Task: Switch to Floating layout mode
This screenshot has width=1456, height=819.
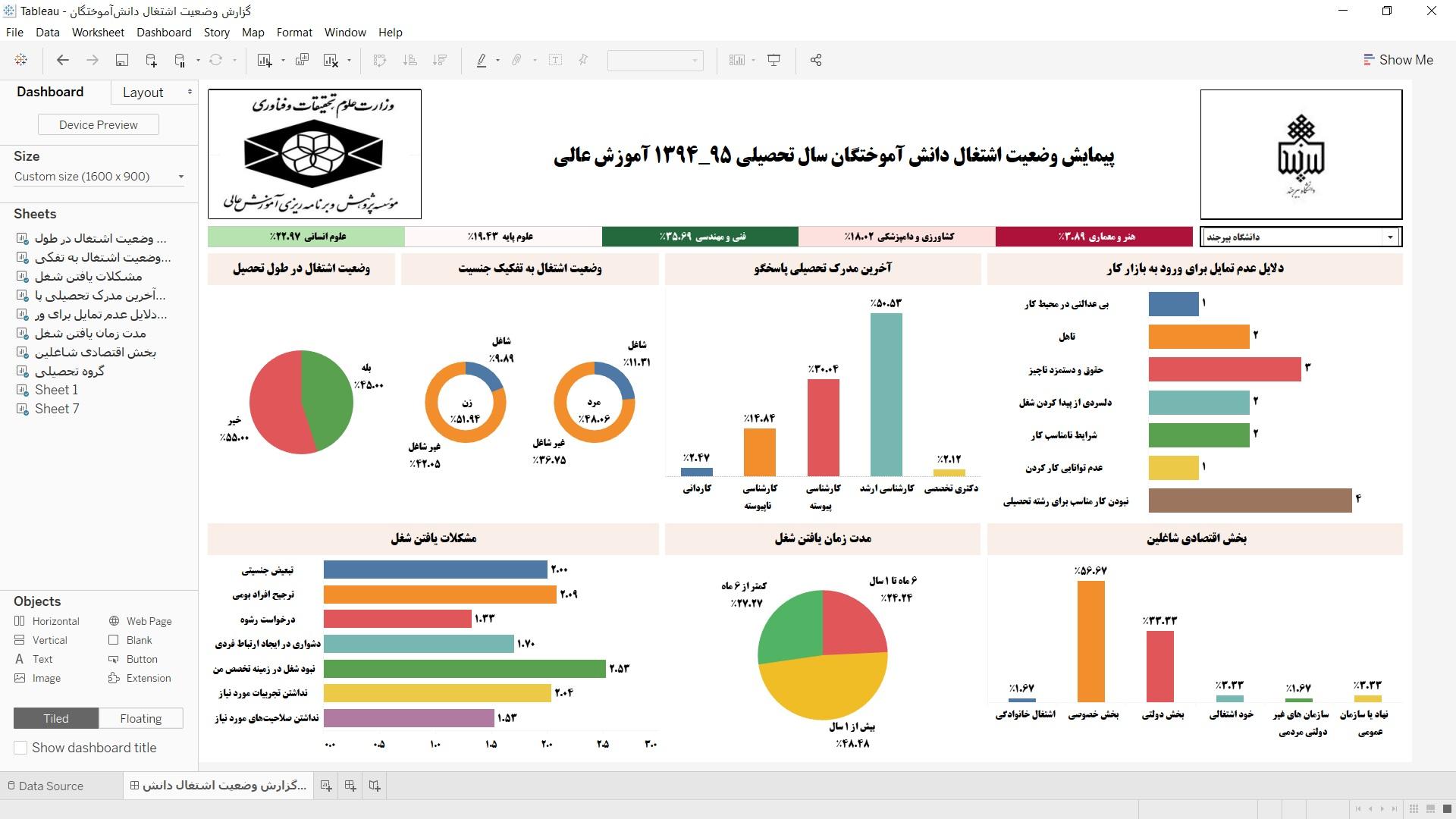Action: click(x=140, y=718)
